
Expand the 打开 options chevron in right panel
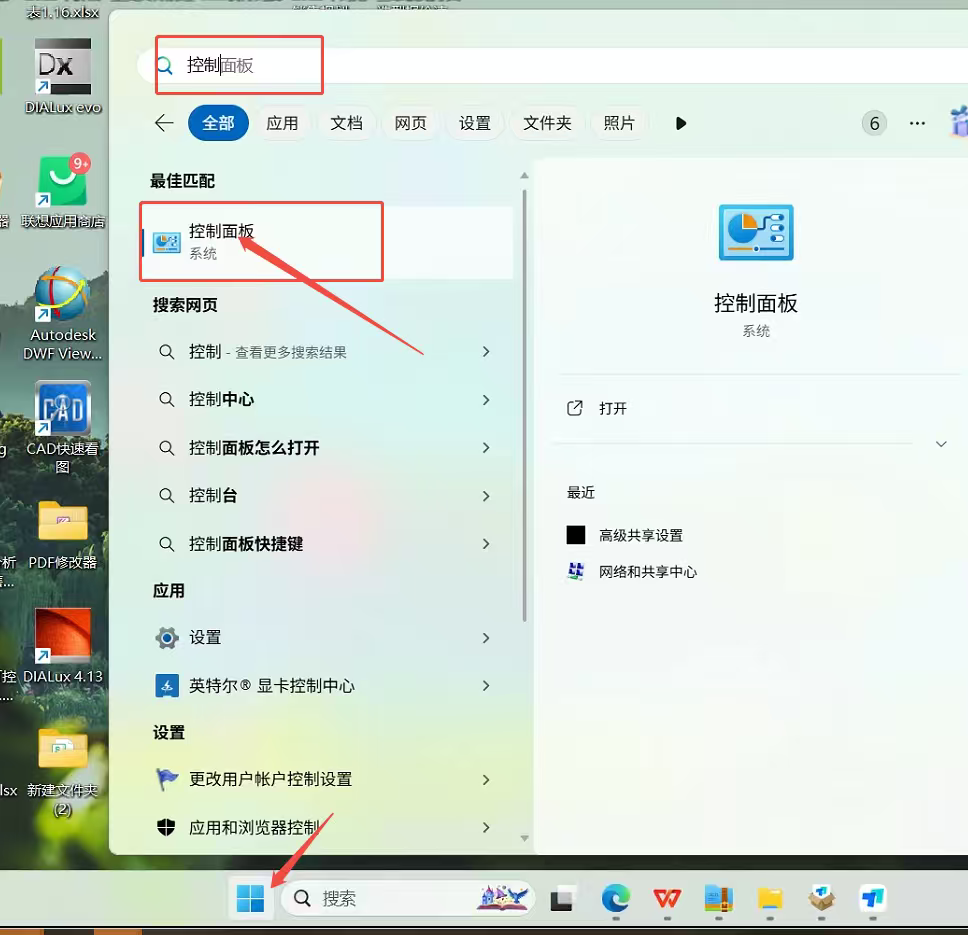[x=941, y=443]
